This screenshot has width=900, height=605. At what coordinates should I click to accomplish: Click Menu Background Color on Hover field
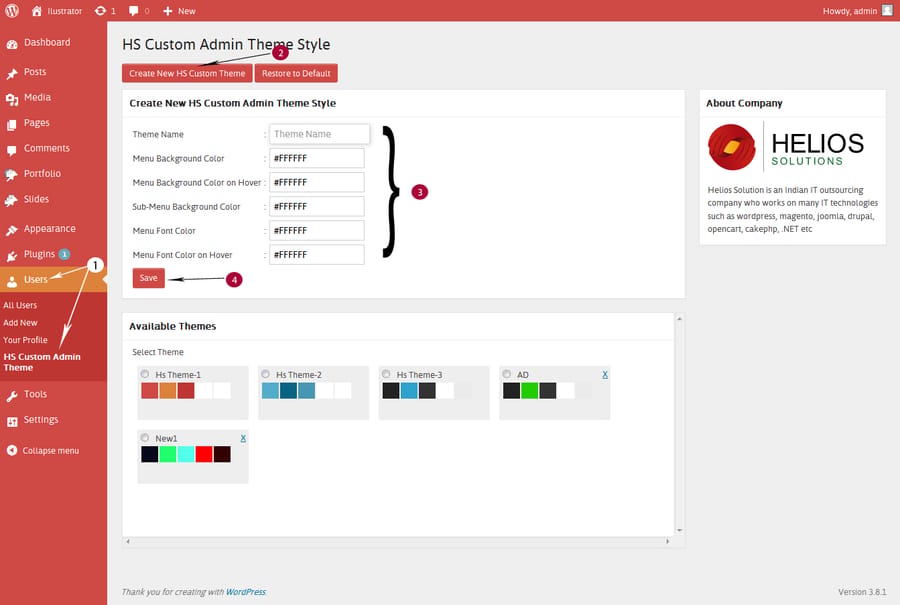317,182
